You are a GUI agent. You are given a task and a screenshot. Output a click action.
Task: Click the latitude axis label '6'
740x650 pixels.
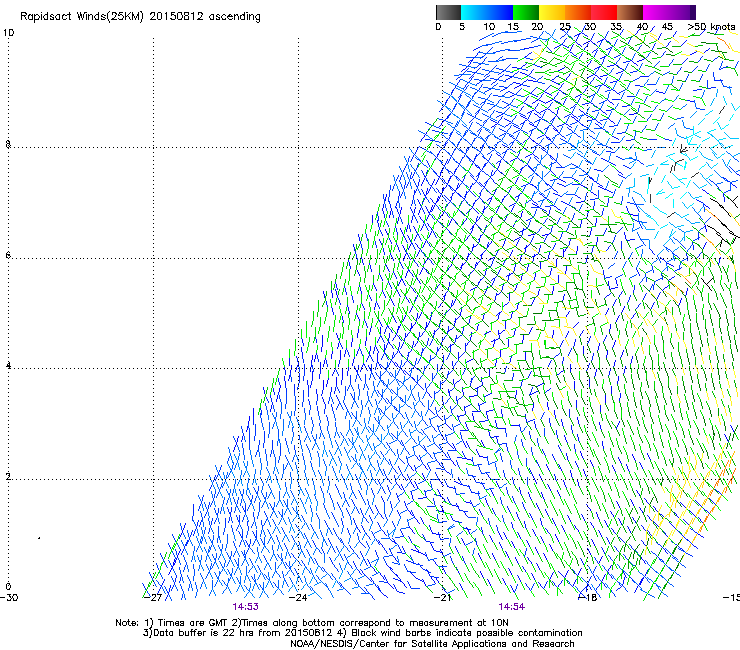click(8, 255)
